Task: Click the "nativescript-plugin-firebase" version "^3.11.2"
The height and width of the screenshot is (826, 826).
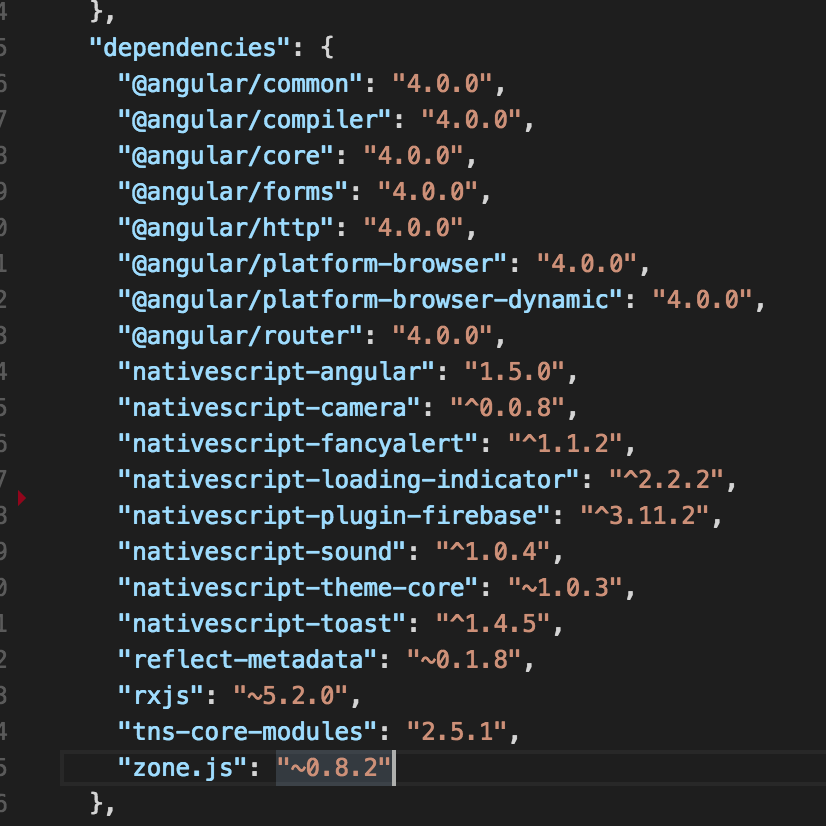Action: [644, 515]
